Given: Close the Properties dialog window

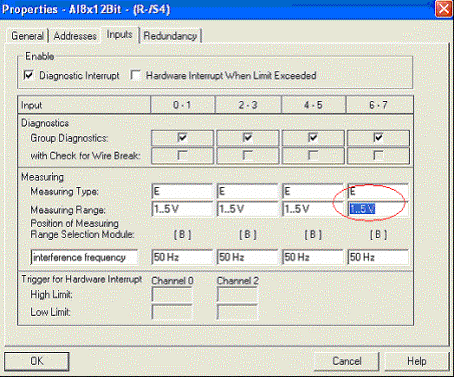Looking at the screenshot, I should pos(444,9).
